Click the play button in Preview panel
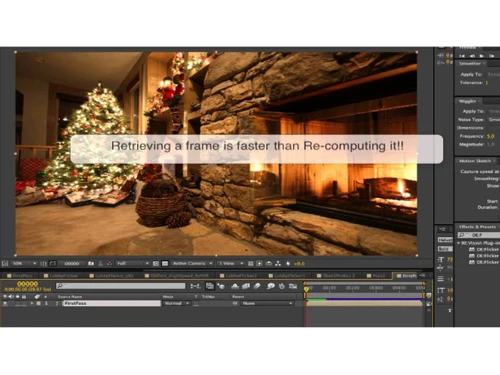Screen dimensions: 500x375 pos(482,56)
